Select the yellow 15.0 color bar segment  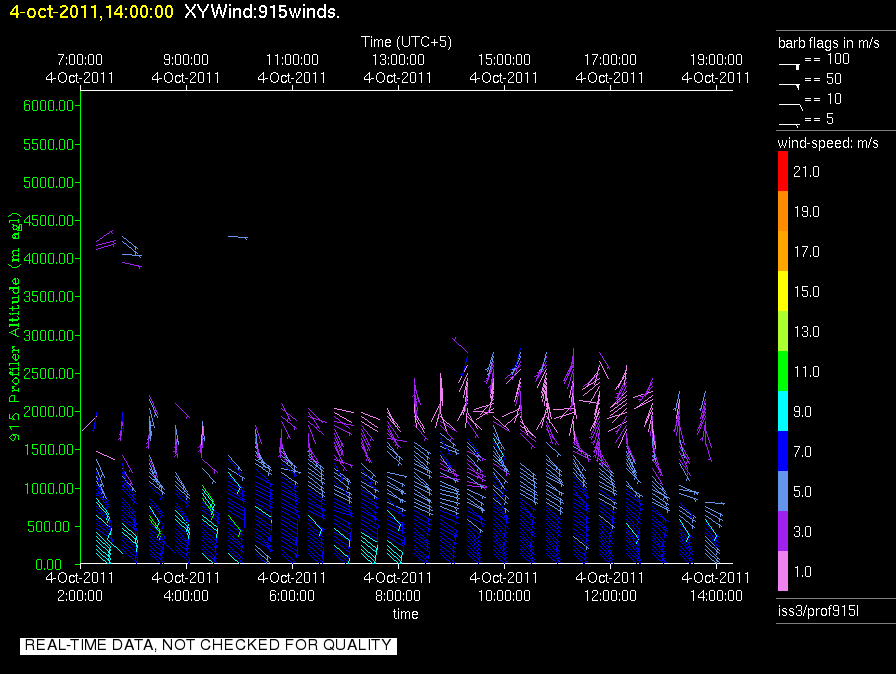click(785, 292)
